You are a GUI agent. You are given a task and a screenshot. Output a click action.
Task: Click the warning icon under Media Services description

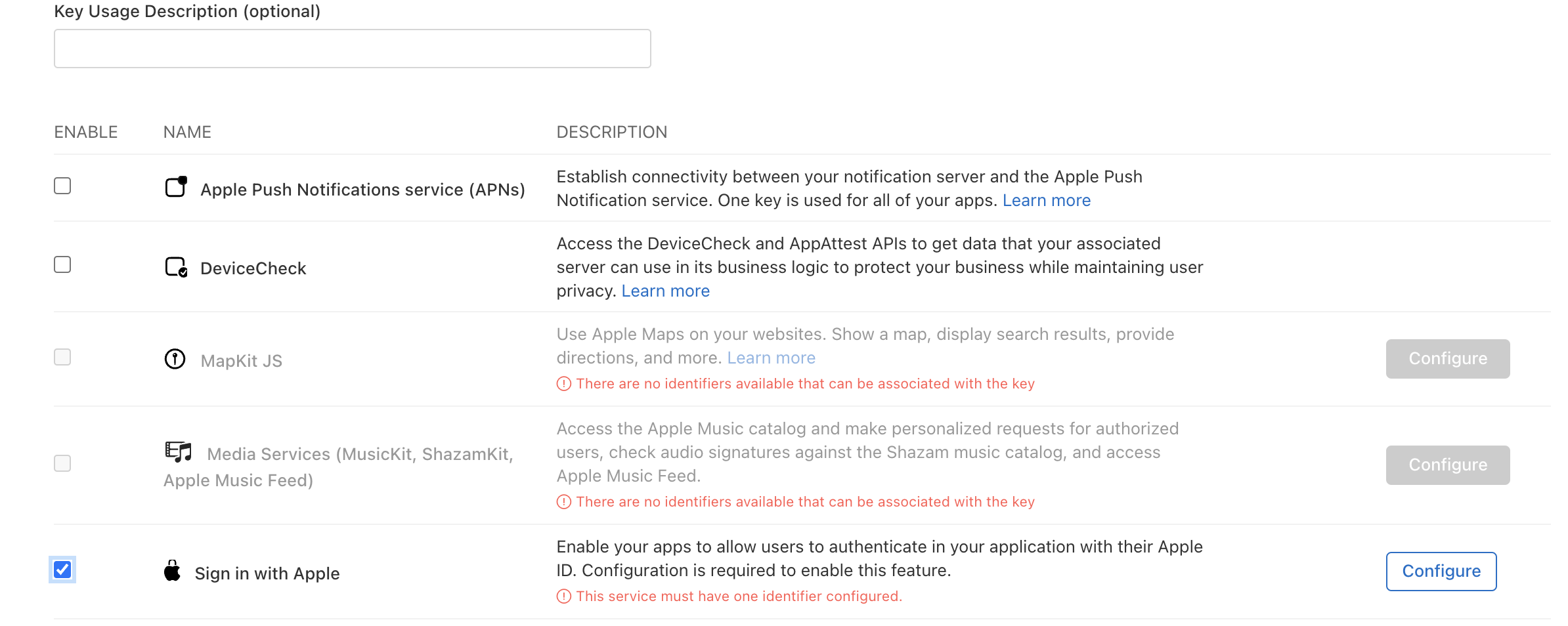coord(564,502)
